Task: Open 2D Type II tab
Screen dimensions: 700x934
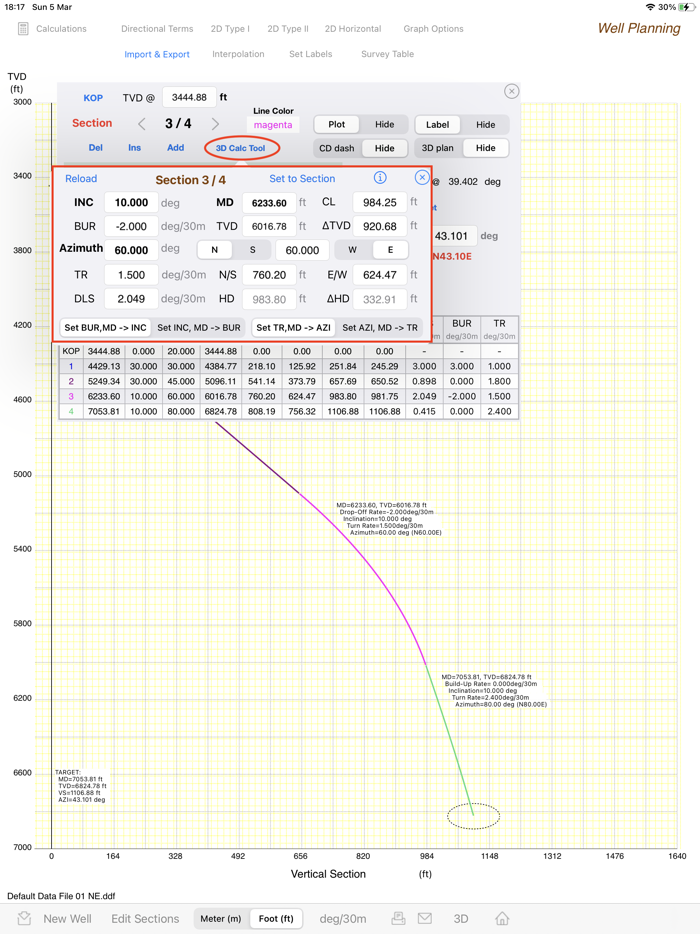Action: coord(288,29)
